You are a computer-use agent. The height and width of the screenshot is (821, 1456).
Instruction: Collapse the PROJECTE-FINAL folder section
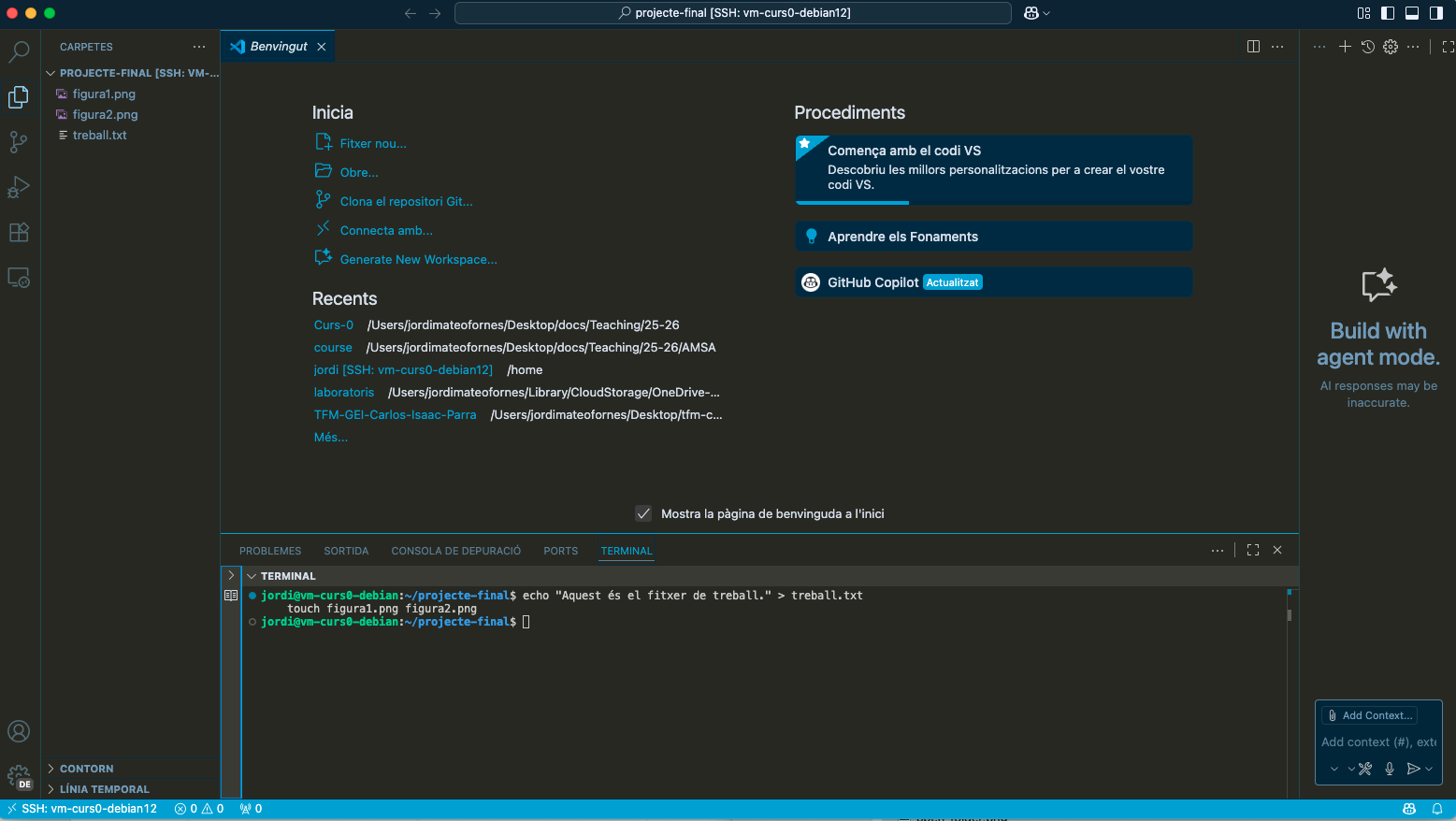132,73
